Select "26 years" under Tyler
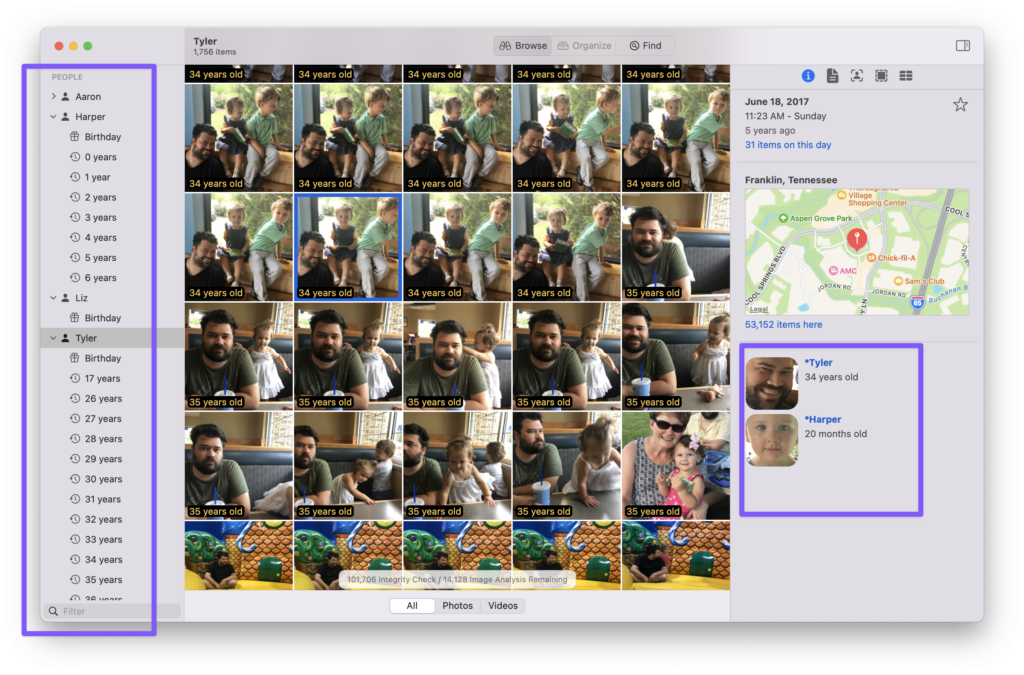 (x=103, y=398)
